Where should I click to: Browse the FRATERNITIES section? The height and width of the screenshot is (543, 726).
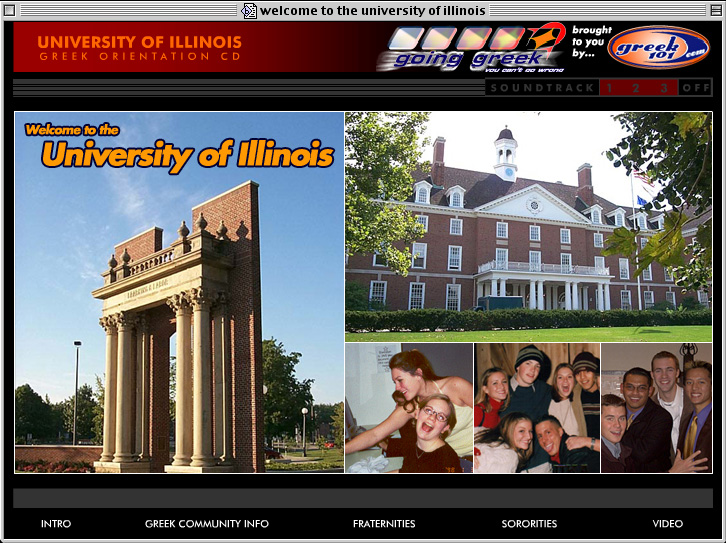(x=384, y=524)
